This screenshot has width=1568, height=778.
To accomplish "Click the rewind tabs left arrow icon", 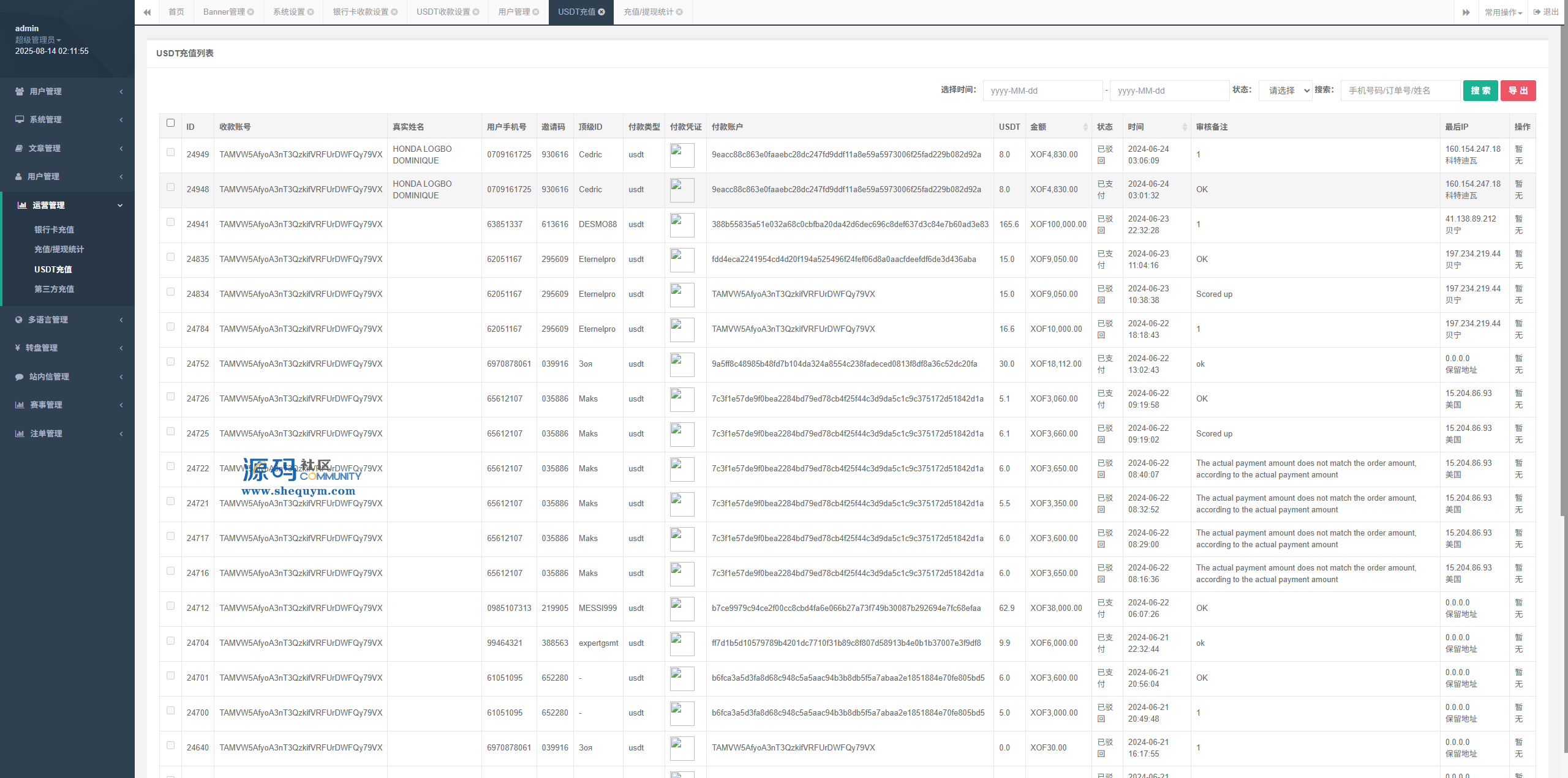I will pos(147,12).
